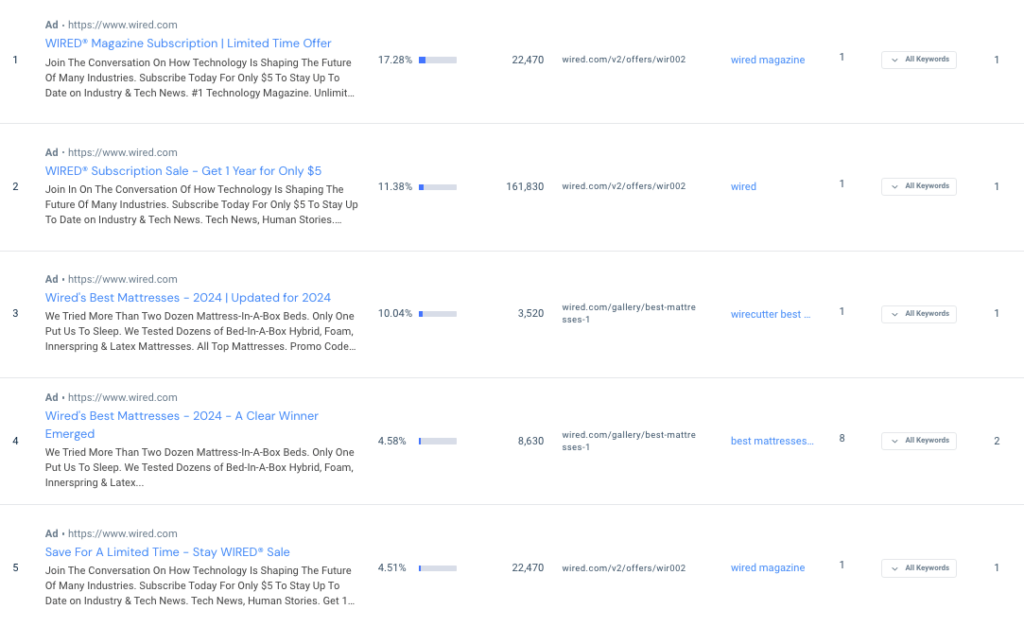Screen dimensions: 1024x627
Task: Click the 'wirecutter best ...' keyword link
Action: tap(770, 314)
